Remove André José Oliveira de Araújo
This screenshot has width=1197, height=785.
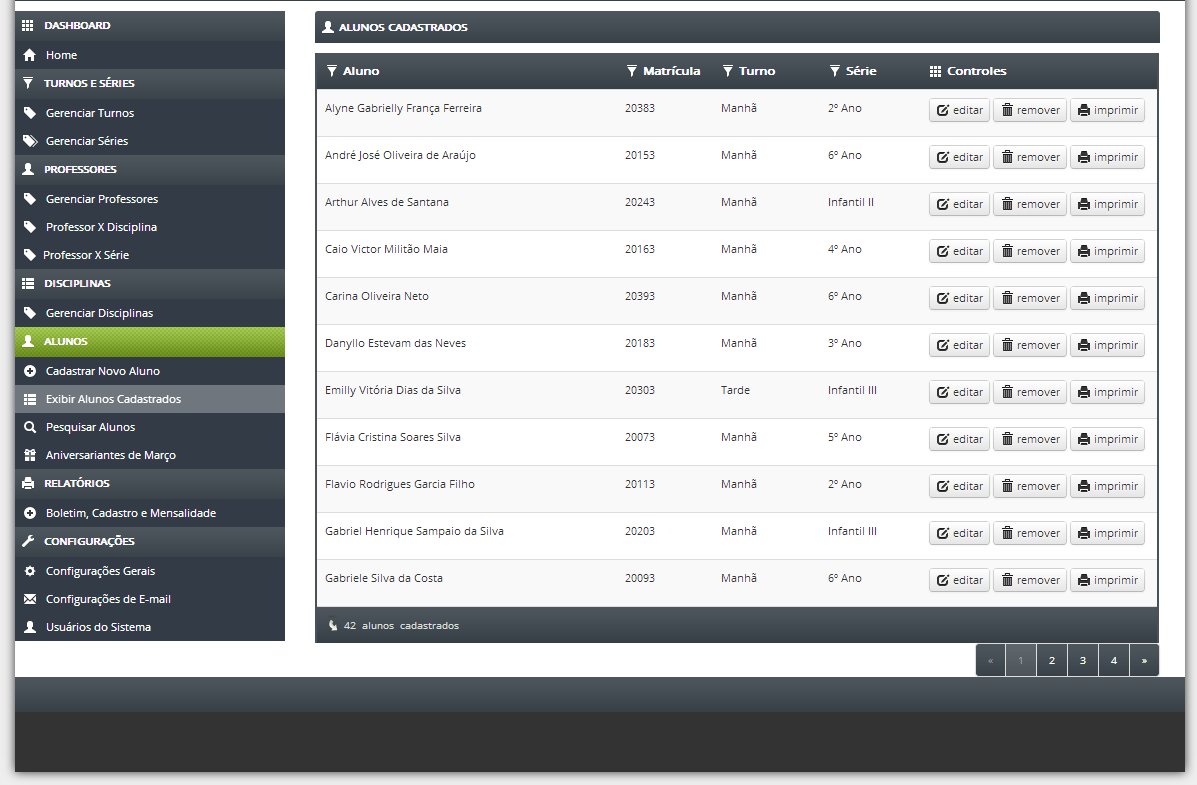1030,157
